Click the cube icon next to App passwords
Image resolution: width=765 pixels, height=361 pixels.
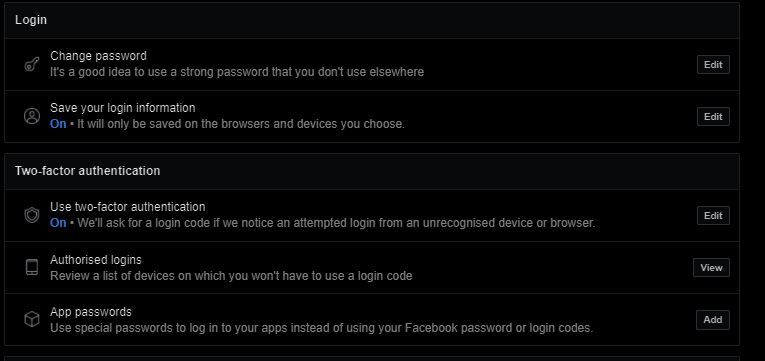pyautogui.click(x=32, y=320)
